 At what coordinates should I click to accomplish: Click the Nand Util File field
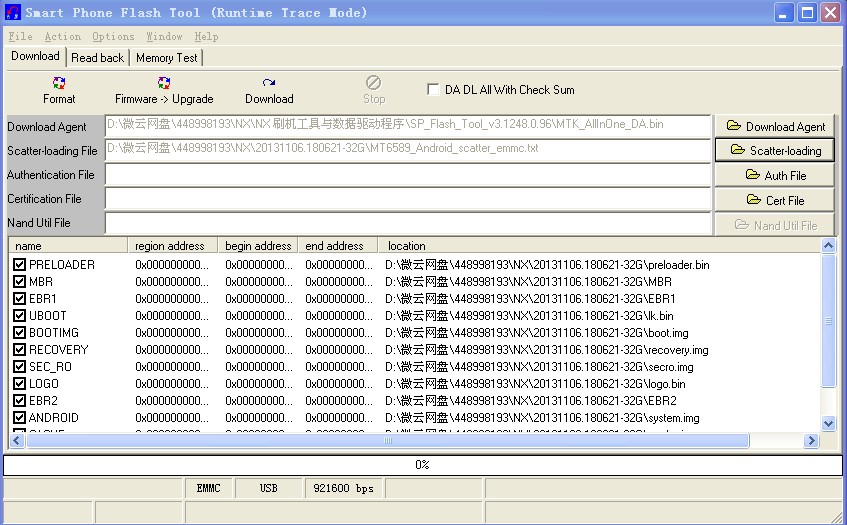tap(408, 223)
